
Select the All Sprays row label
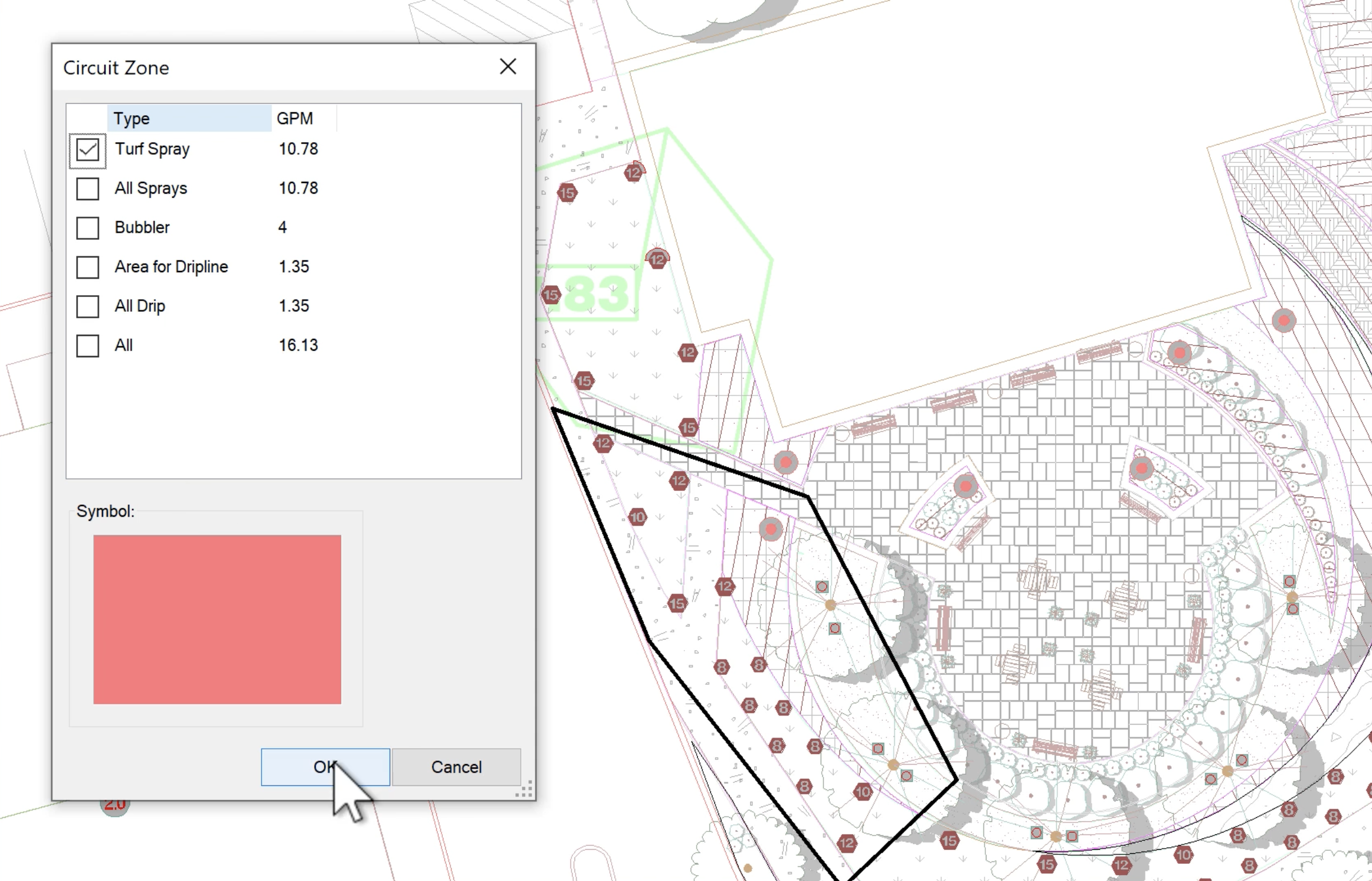(151, 188)
